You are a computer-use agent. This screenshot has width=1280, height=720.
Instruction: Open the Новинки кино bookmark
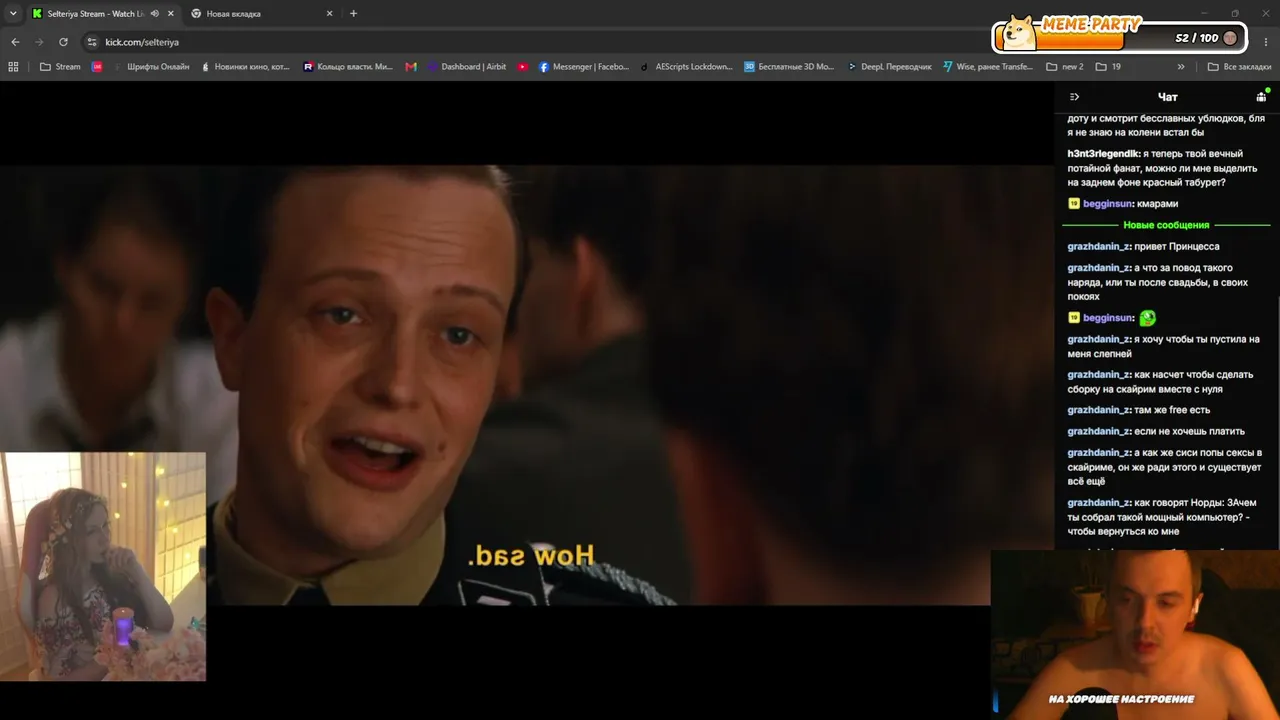(246, 67)
